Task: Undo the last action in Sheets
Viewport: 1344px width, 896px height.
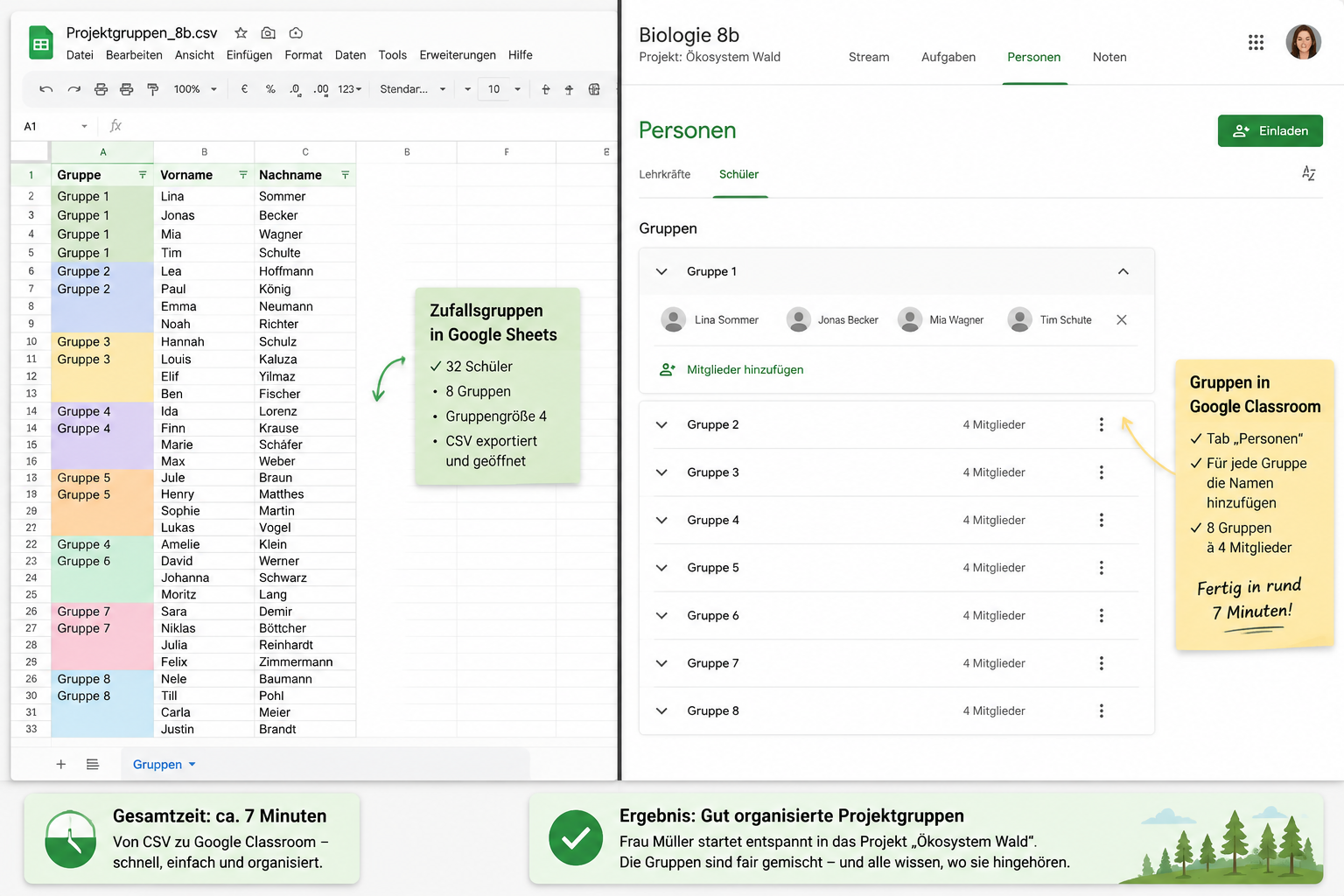Action: pos(46,89)
